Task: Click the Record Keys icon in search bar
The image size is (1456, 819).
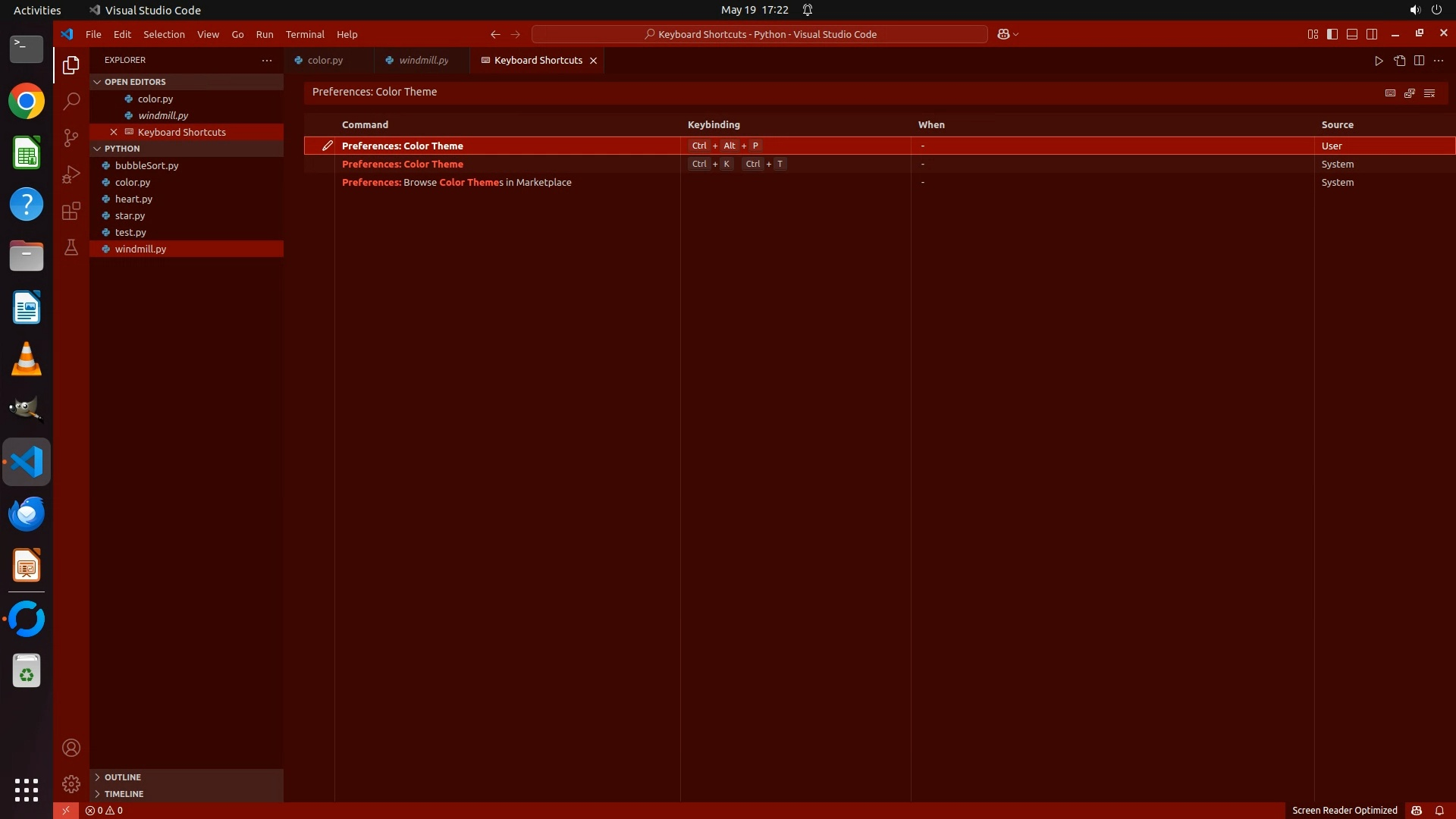Action: pyautogui.click(x=1390, y=93)
